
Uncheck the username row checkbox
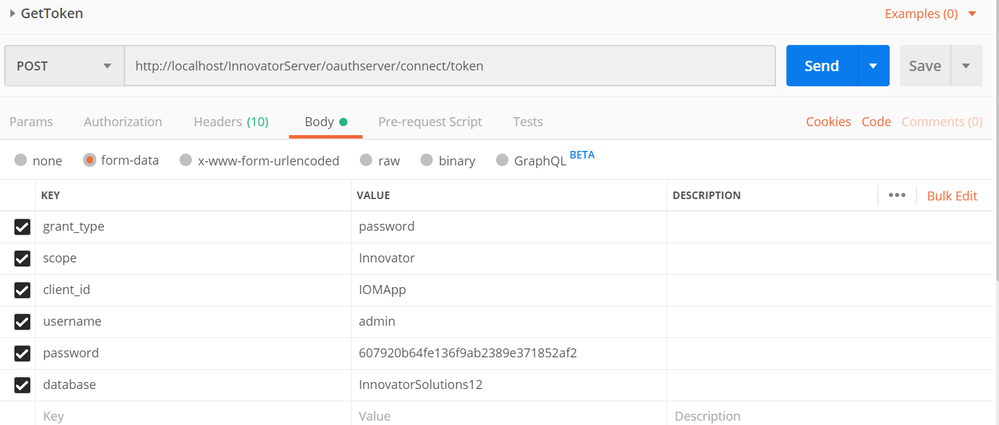tap(22, 322)
